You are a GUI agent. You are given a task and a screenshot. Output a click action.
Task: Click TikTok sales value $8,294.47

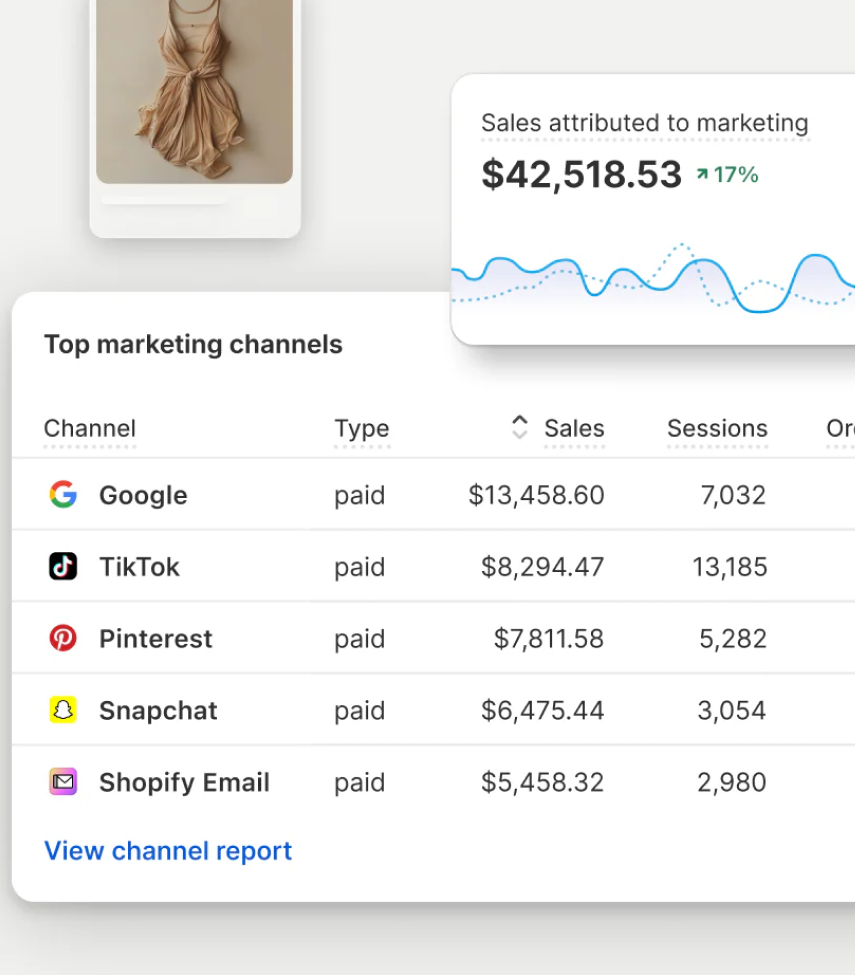(x=542, y=567)
